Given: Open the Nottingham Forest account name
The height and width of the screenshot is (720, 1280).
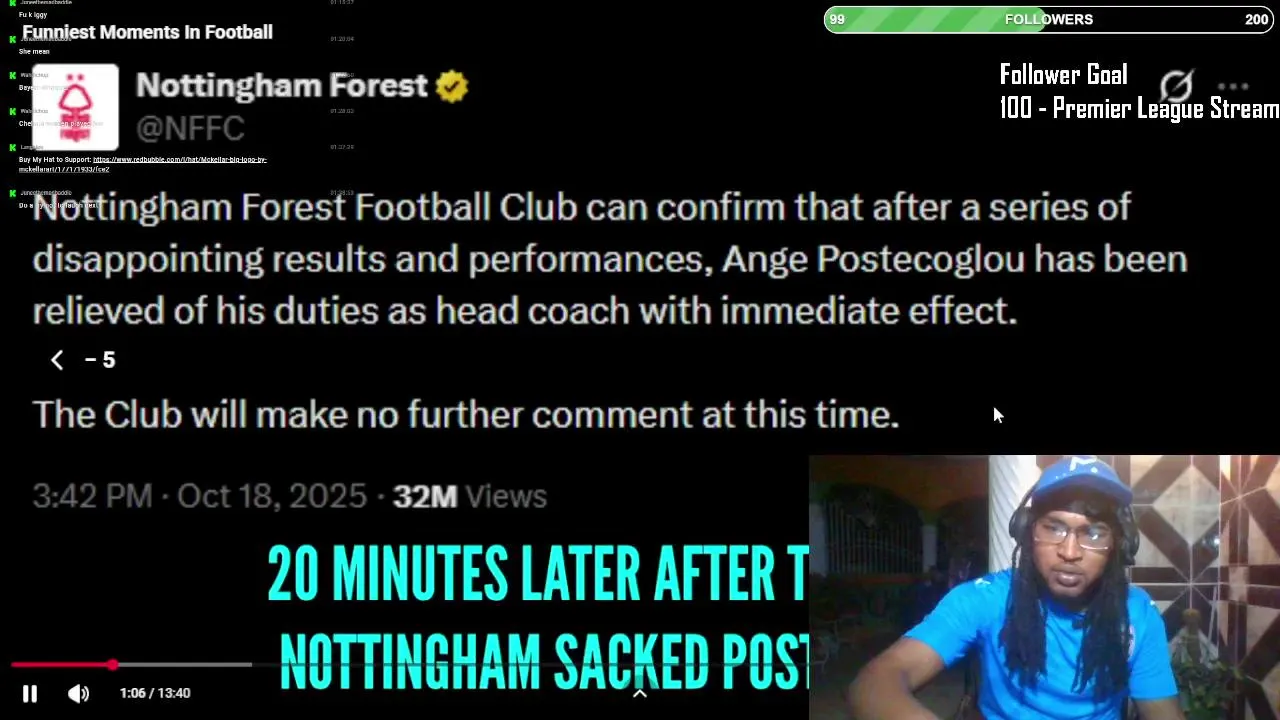Looking at the screenshot, I should click(x=282, y=86).
